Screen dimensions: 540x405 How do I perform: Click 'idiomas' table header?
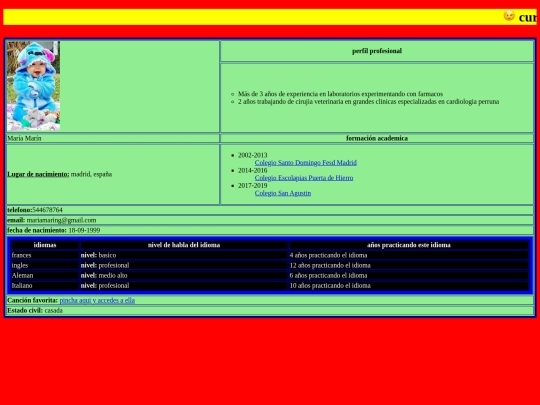tap(45, 245)
